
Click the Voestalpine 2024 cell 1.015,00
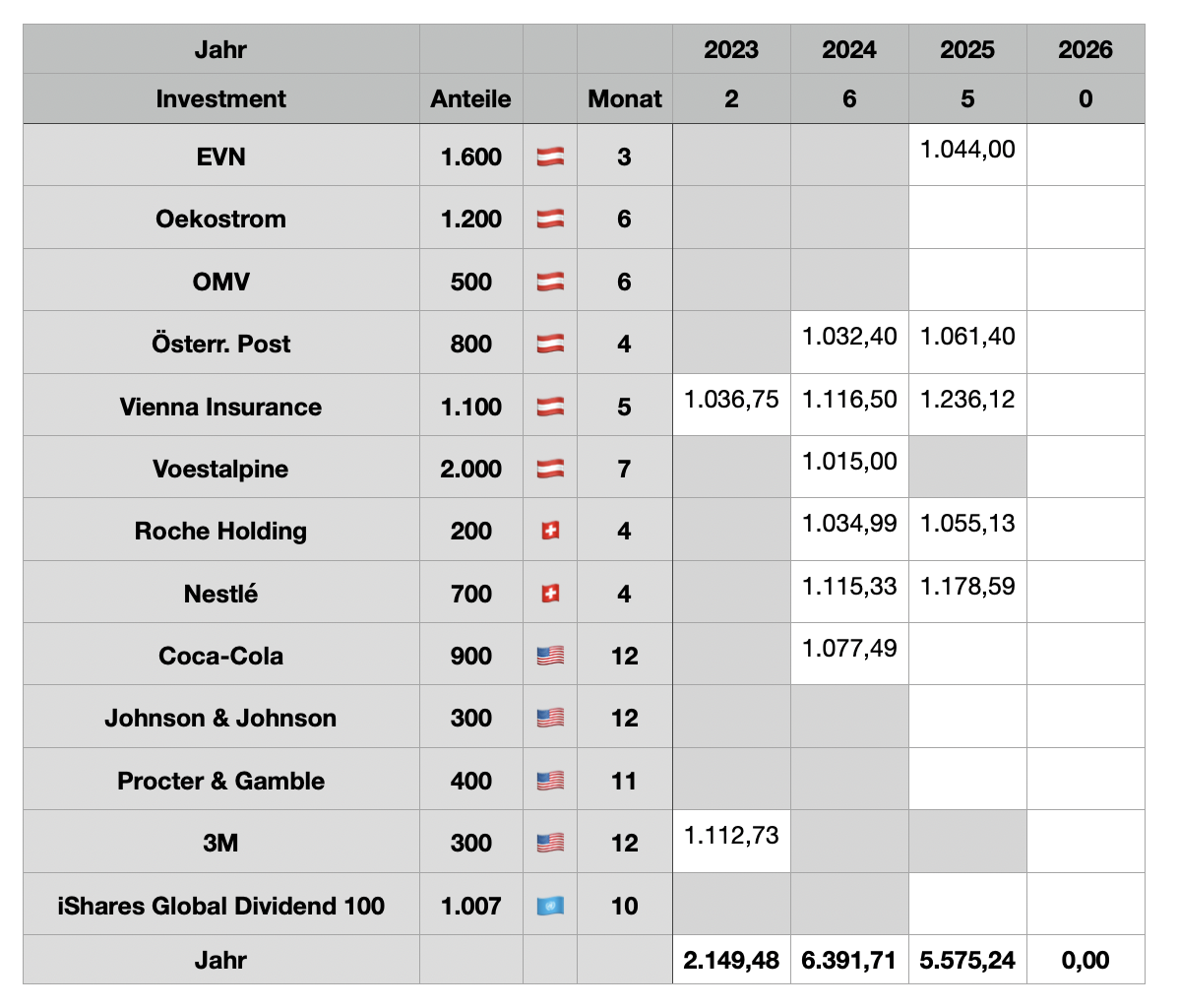pyautogui.click(x=849, y=467)
